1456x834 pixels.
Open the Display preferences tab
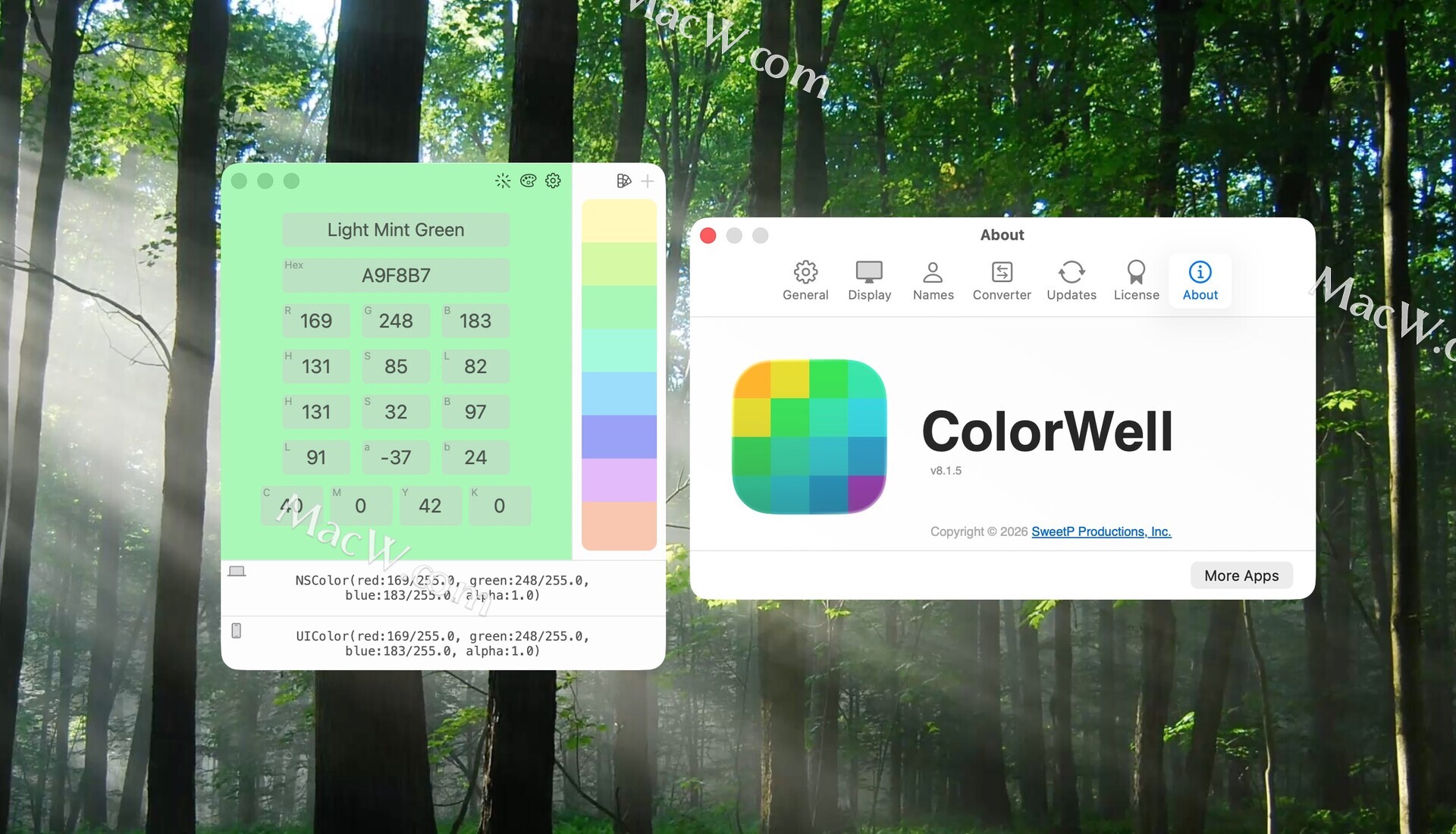click(869, 281)
